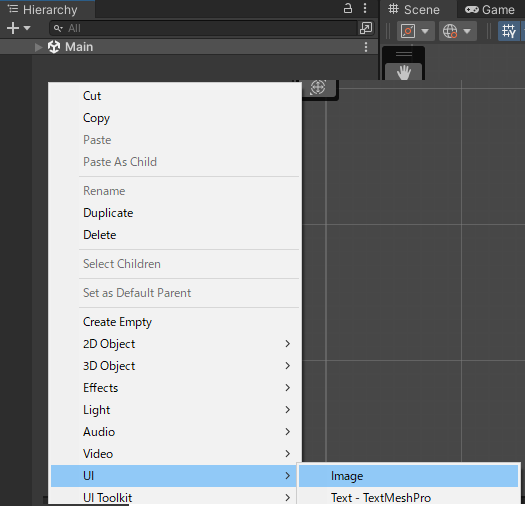Select the Hand view tool

(404, 72)
